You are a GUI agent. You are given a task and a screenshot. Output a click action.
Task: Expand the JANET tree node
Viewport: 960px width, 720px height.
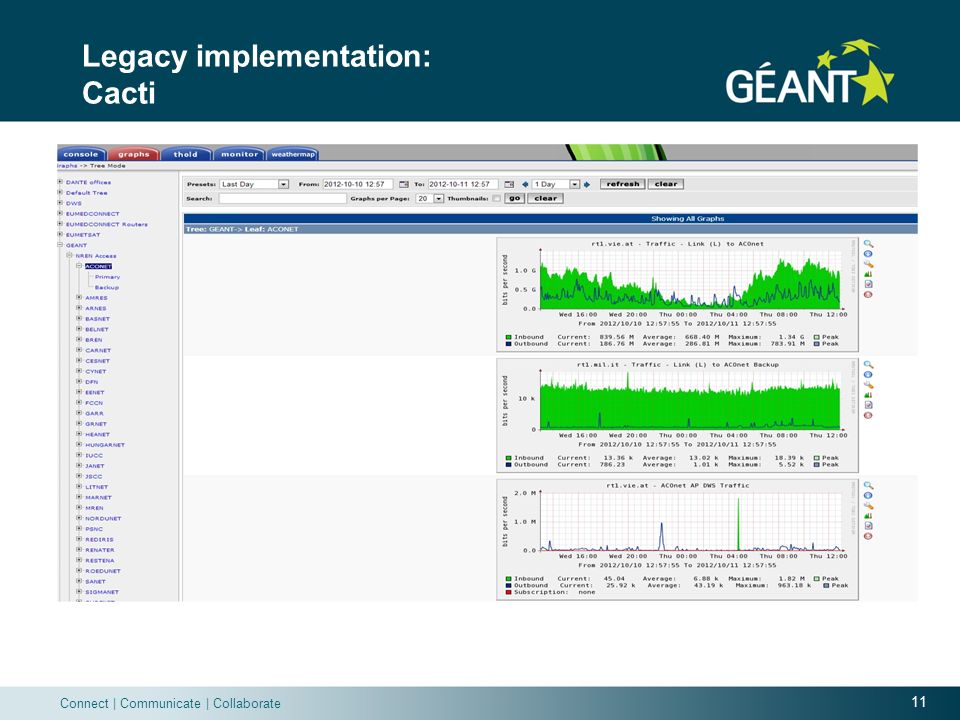[x=79, y=465]
